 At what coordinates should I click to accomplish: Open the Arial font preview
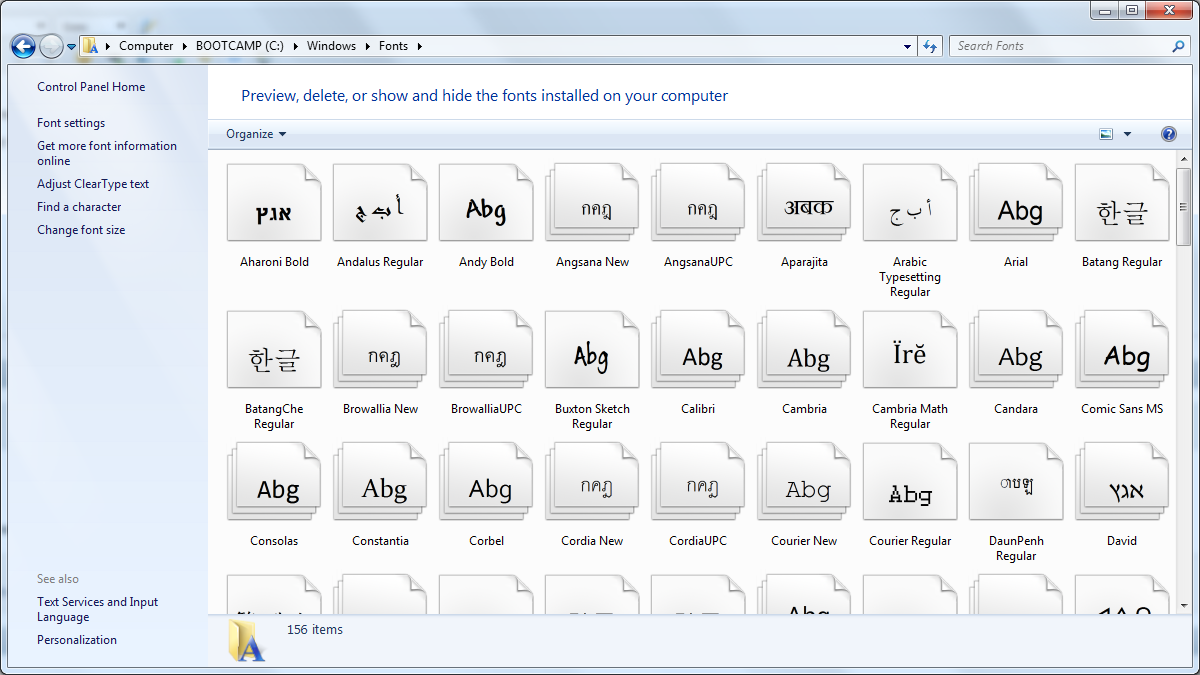click(x=1015, y=201)
